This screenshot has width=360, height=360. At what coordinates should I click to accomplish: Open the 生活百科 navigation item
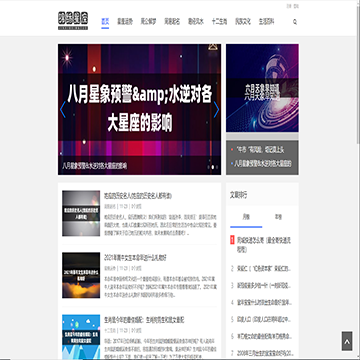[x=266, y=22]
